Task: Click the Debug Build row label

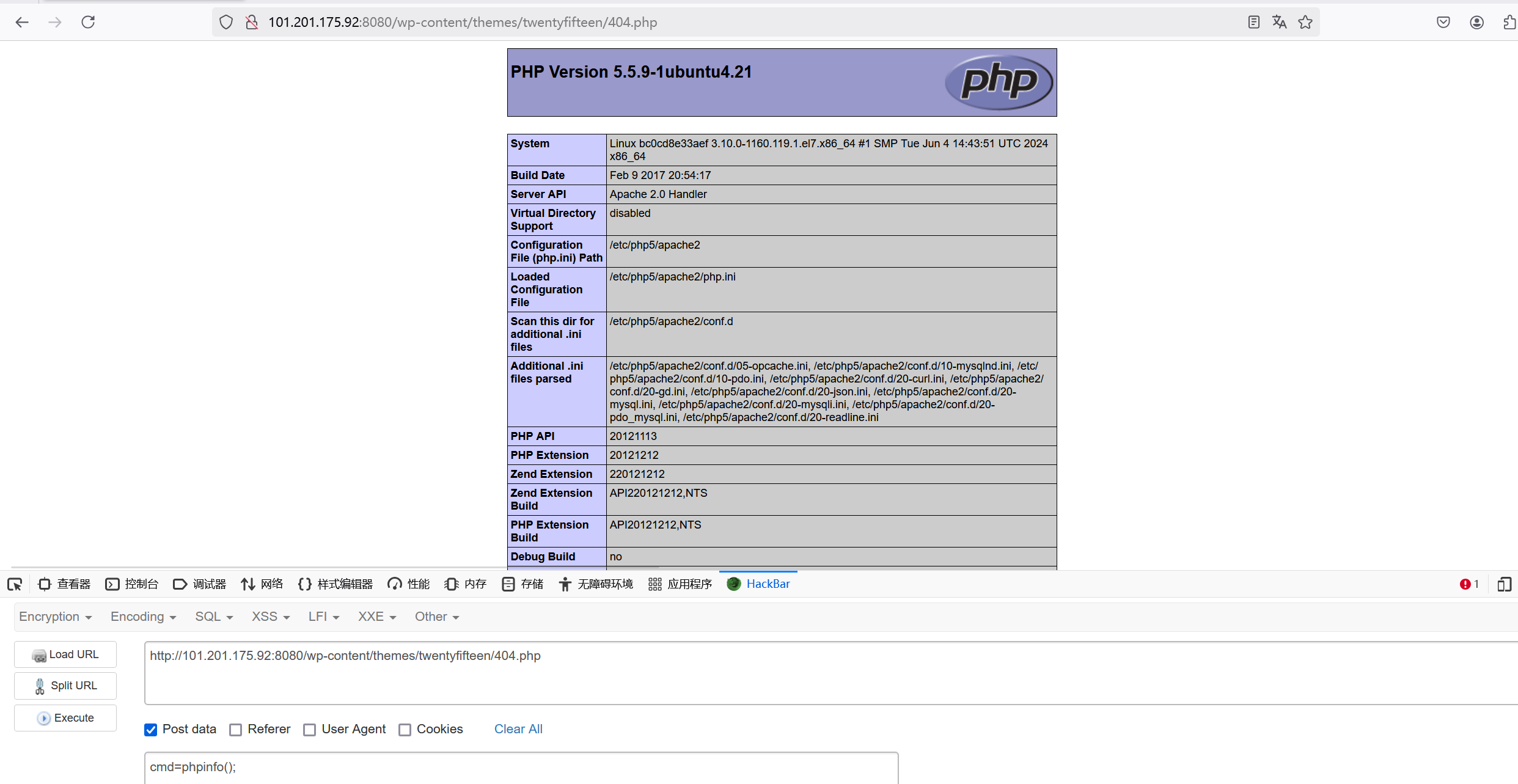Action: pyautogui.click(x=543, y=557)
